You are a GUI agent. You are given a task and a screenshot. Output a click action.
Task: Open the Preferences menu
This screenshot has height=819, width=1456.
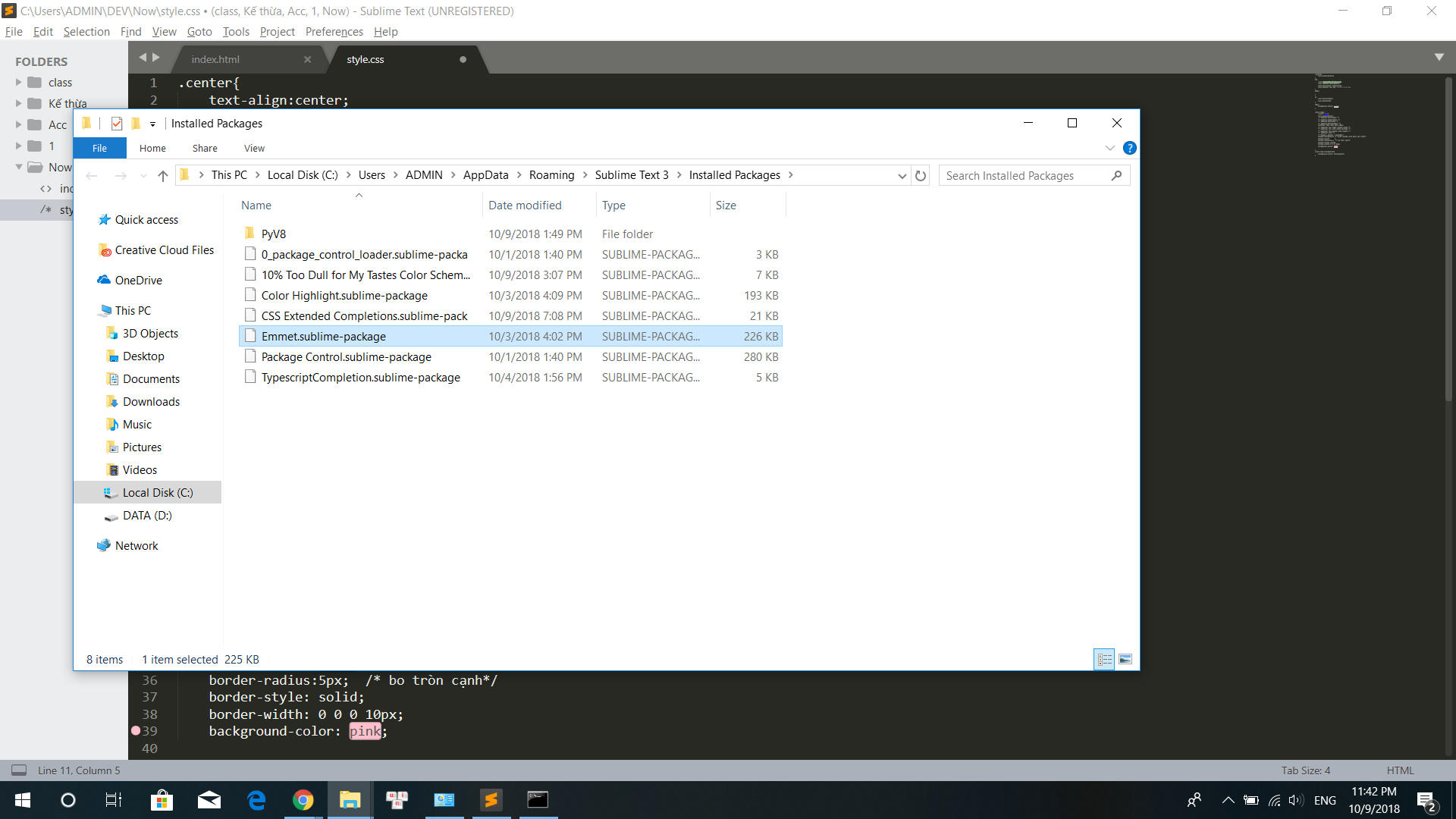tap(334, 32)
